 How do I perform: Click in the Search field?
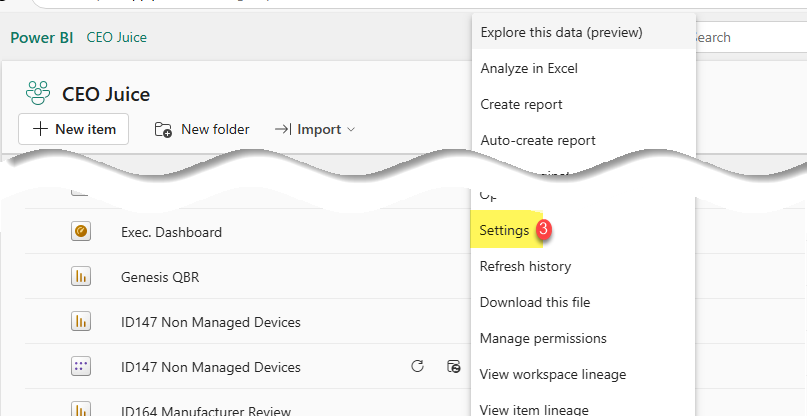pos(751,37)
